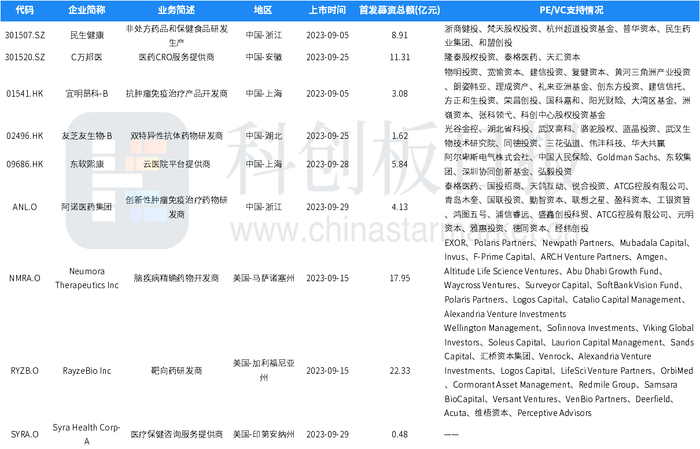
Task: Select stock code RYZB.O
Action: 25,371
